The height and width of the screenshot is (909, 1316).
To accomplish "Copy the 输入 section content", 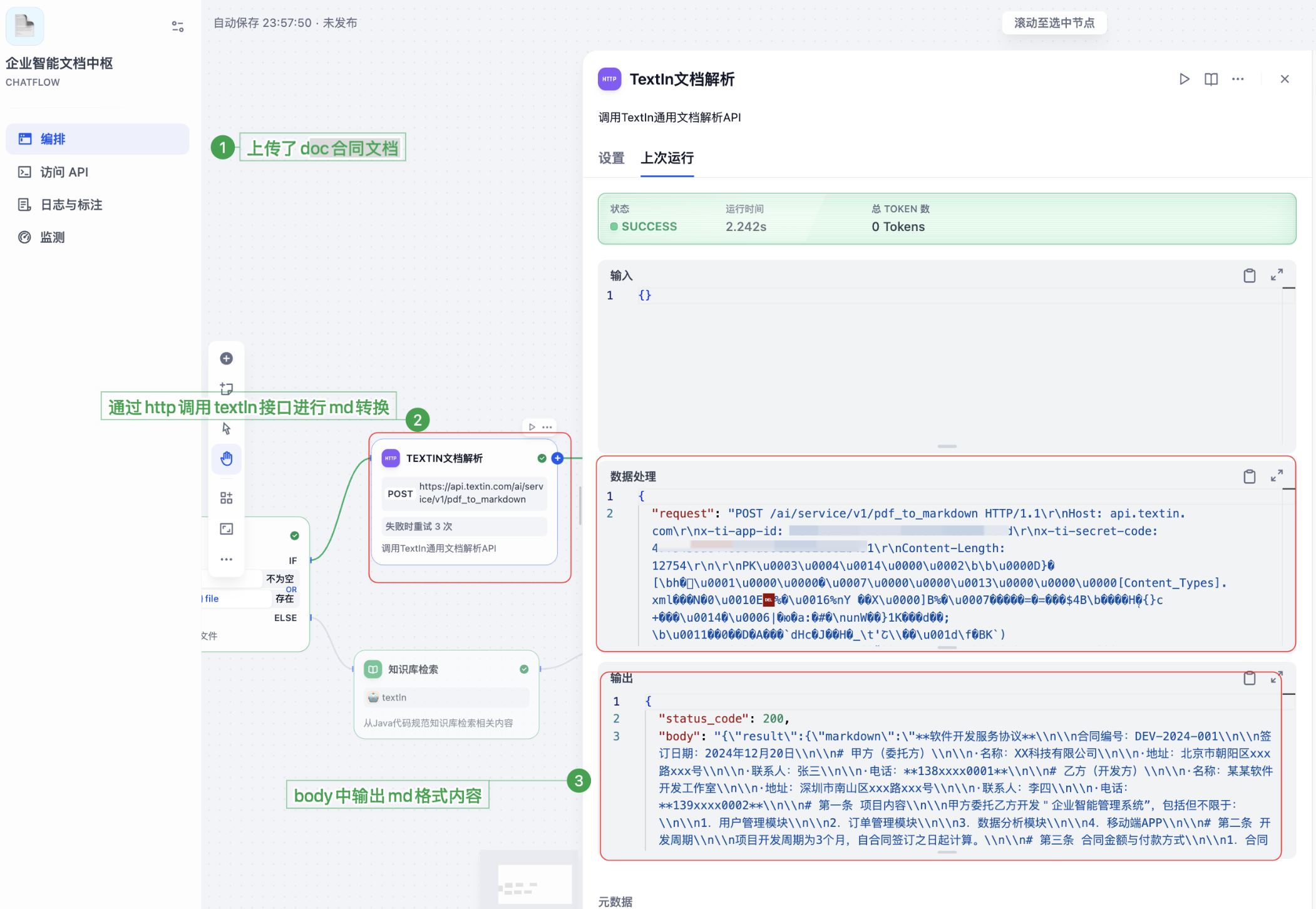I will (x=1249, y=275).
